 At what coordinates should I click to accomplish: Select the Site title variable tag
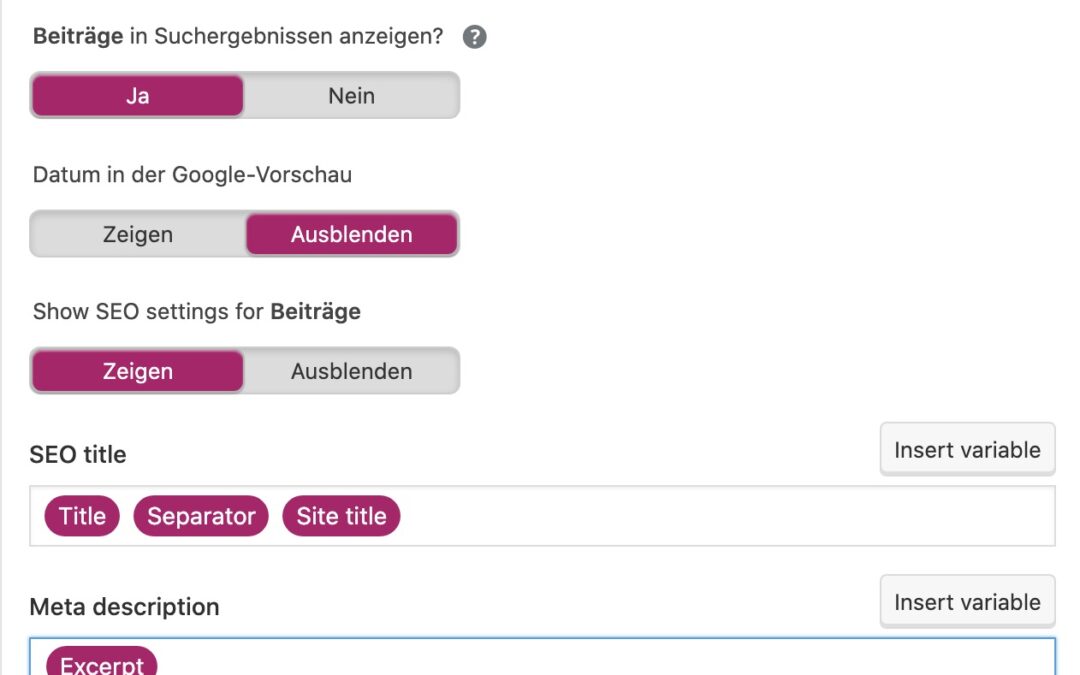click(341, 516)
